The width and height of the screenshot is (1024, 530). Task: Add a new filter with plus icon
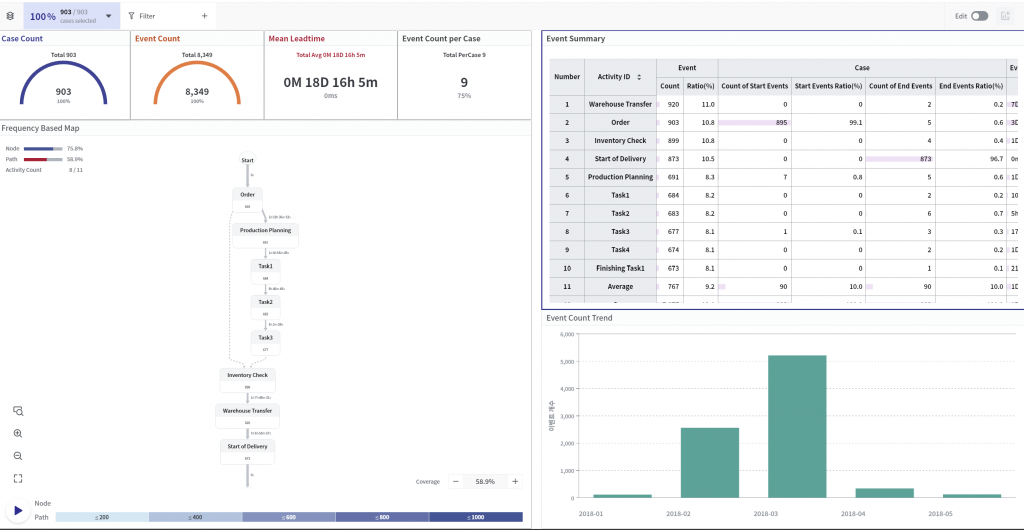point(204,16)
